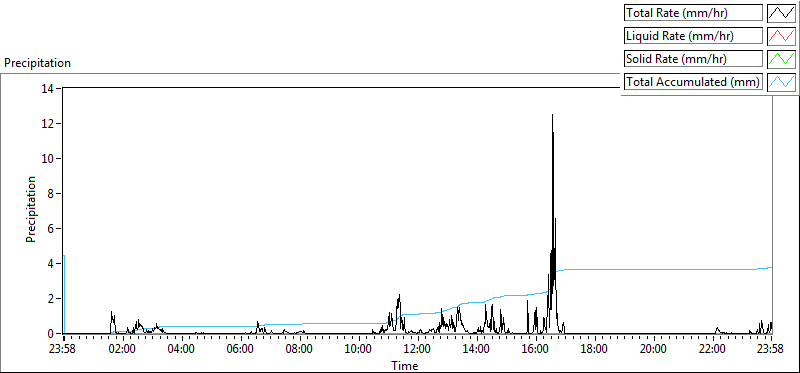Select the Total Accumulated (mm) legend label

tap(693, 82)
